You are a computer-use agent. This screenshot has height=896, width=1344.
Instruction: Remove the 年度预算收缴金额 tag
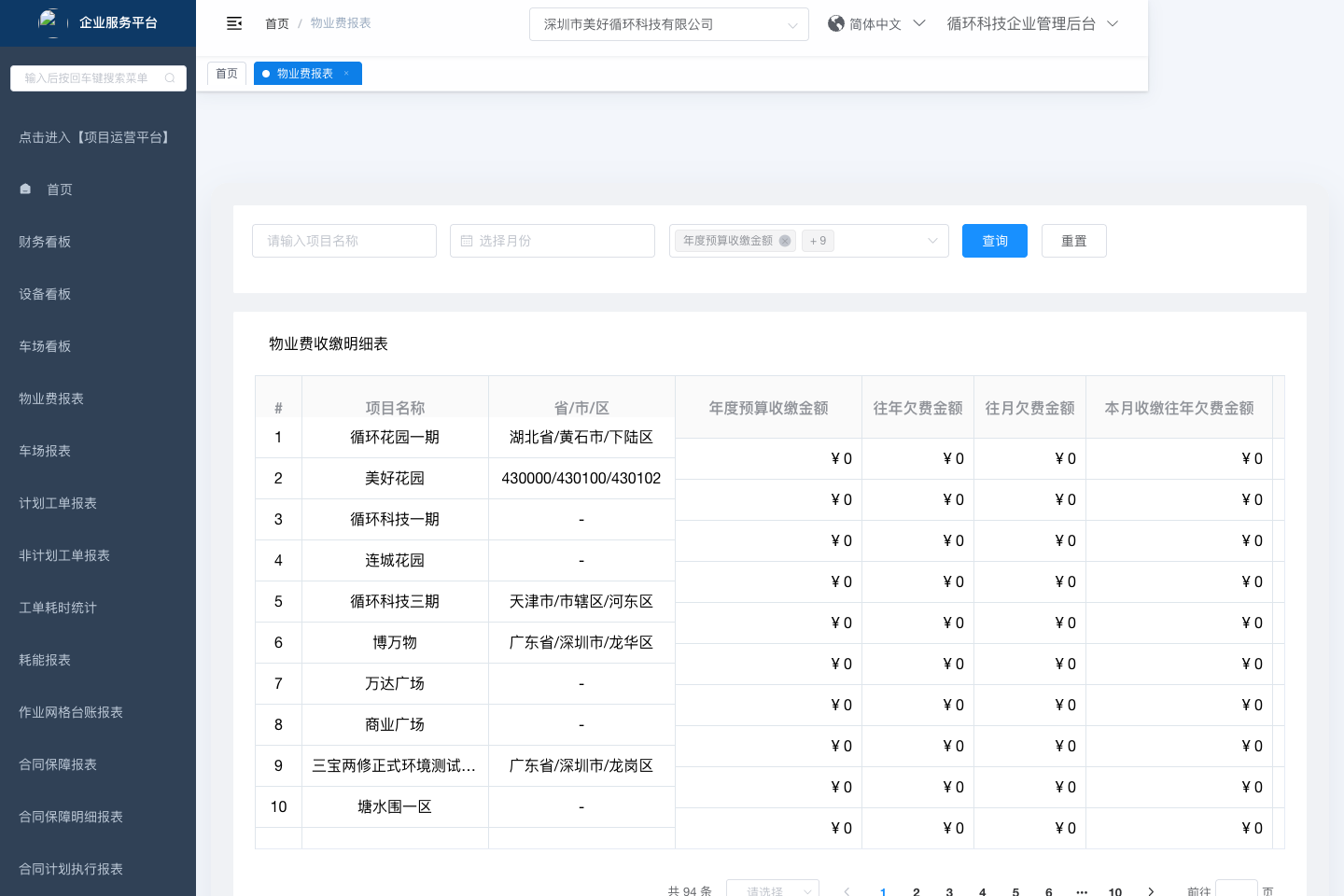coord(785,241)
